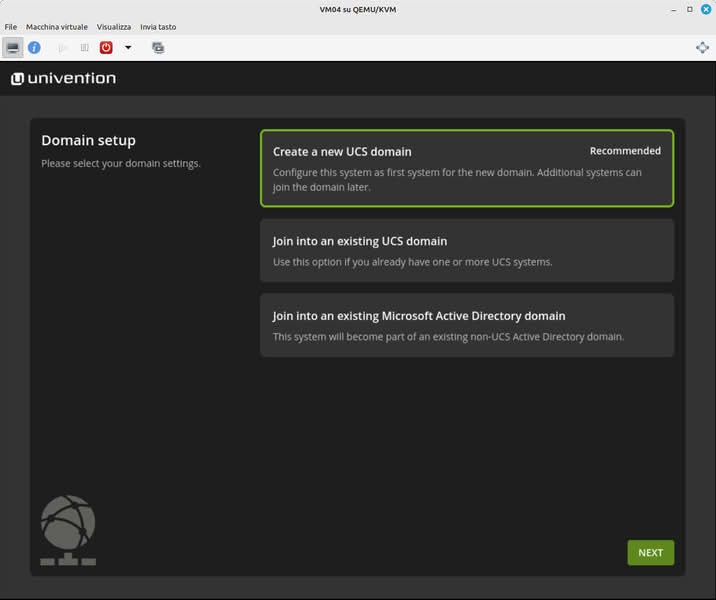Close the VM04 QEMU/KVM window
The image size is (716, 600).
(x=706, y=9)
